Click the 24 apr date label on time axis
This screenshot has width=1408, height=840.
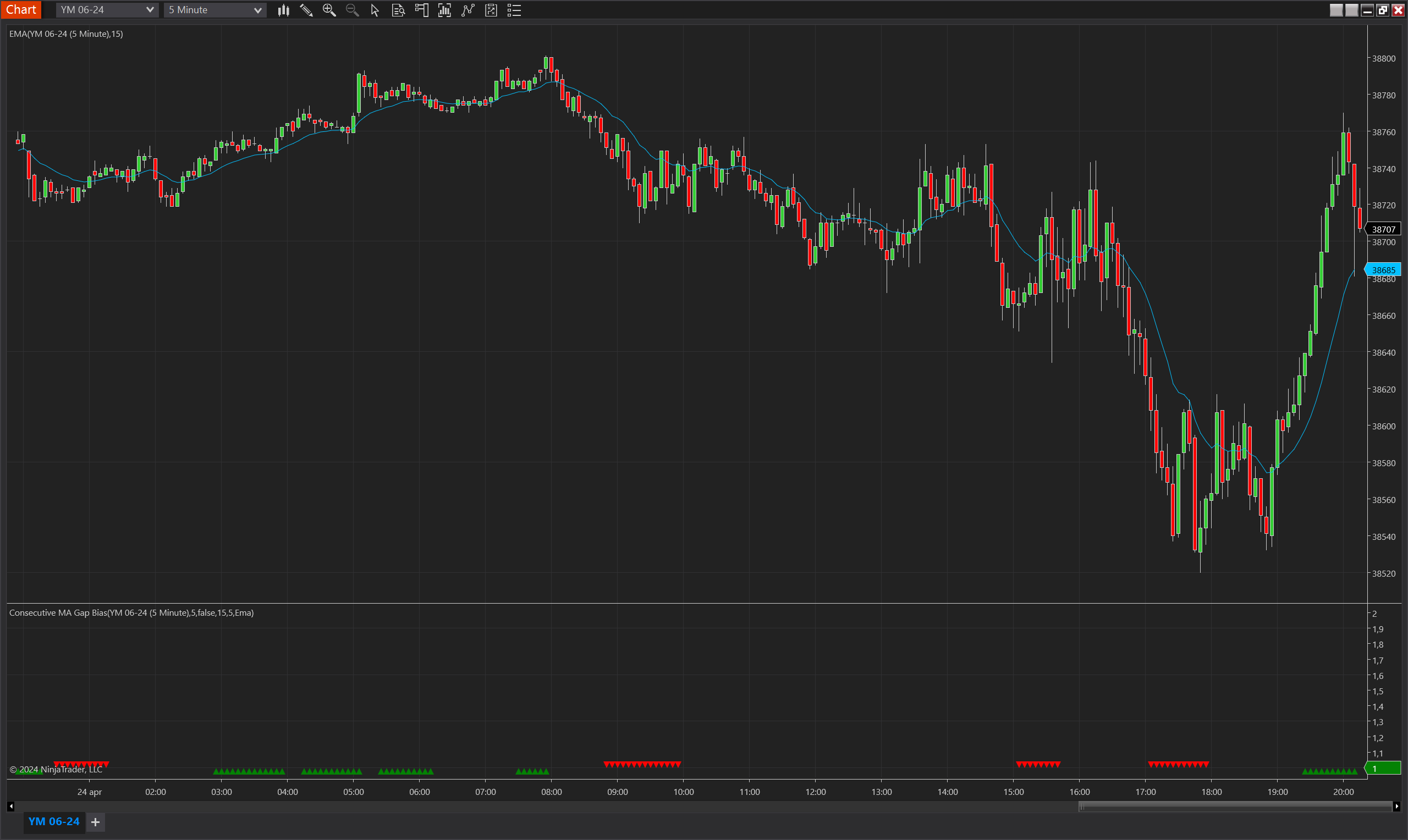90,792
